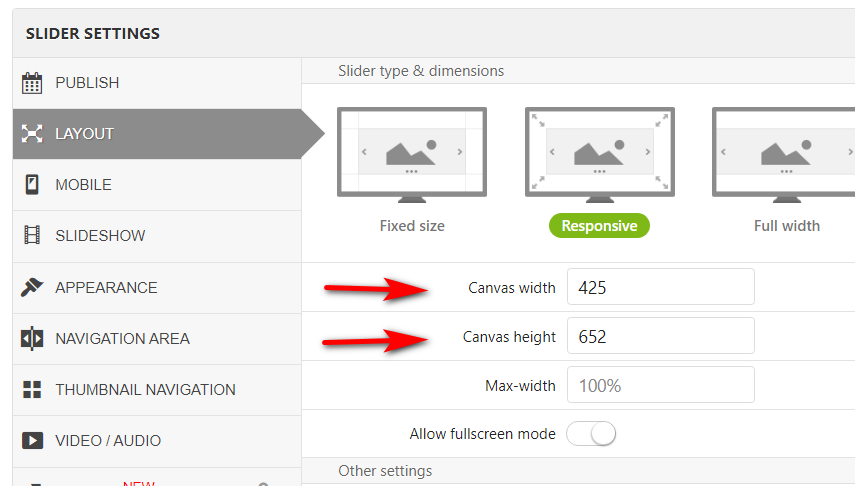855x486 pixels.
Task: Click the Fixed size label
Action: (x=412, y=226)
